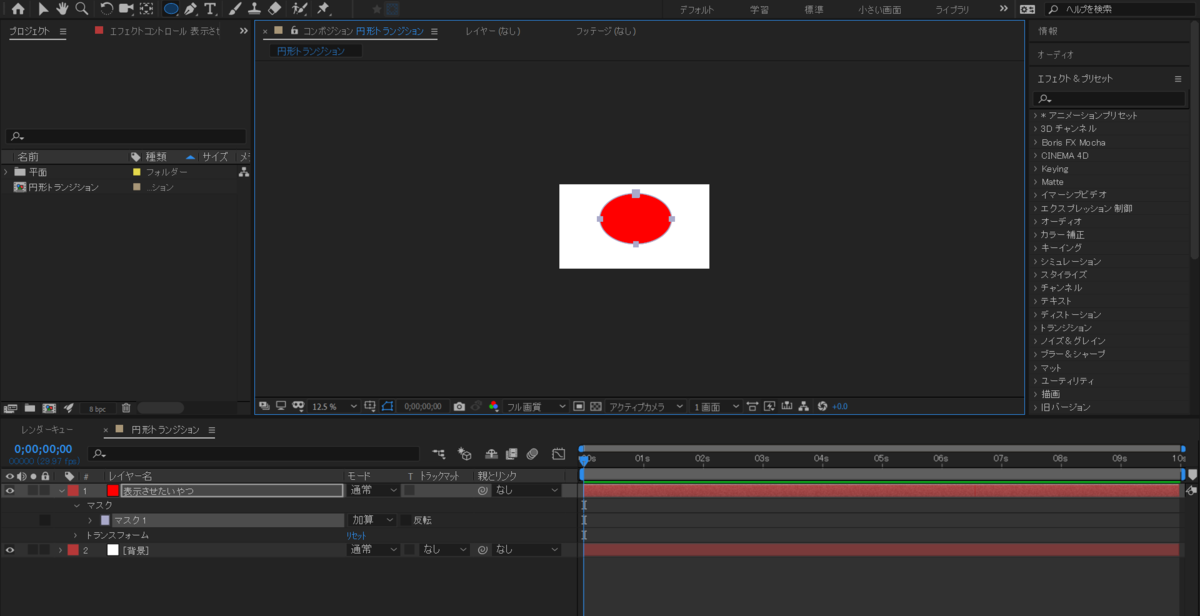Open the フル画質 resolution dropdown
This screenshot has width=1200, height=616.
pos(536,407)
